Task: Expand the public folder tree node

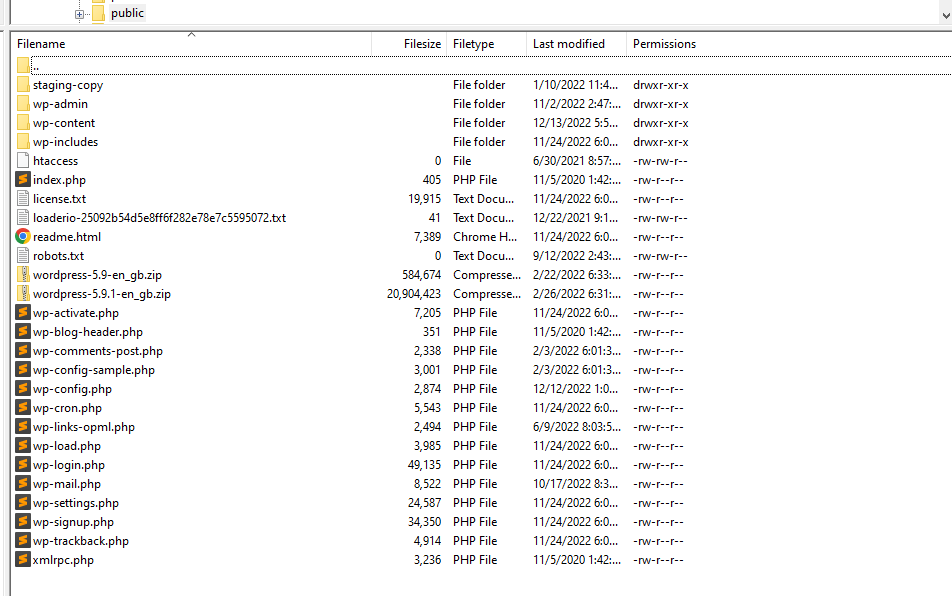Action: tap(79, 15)
